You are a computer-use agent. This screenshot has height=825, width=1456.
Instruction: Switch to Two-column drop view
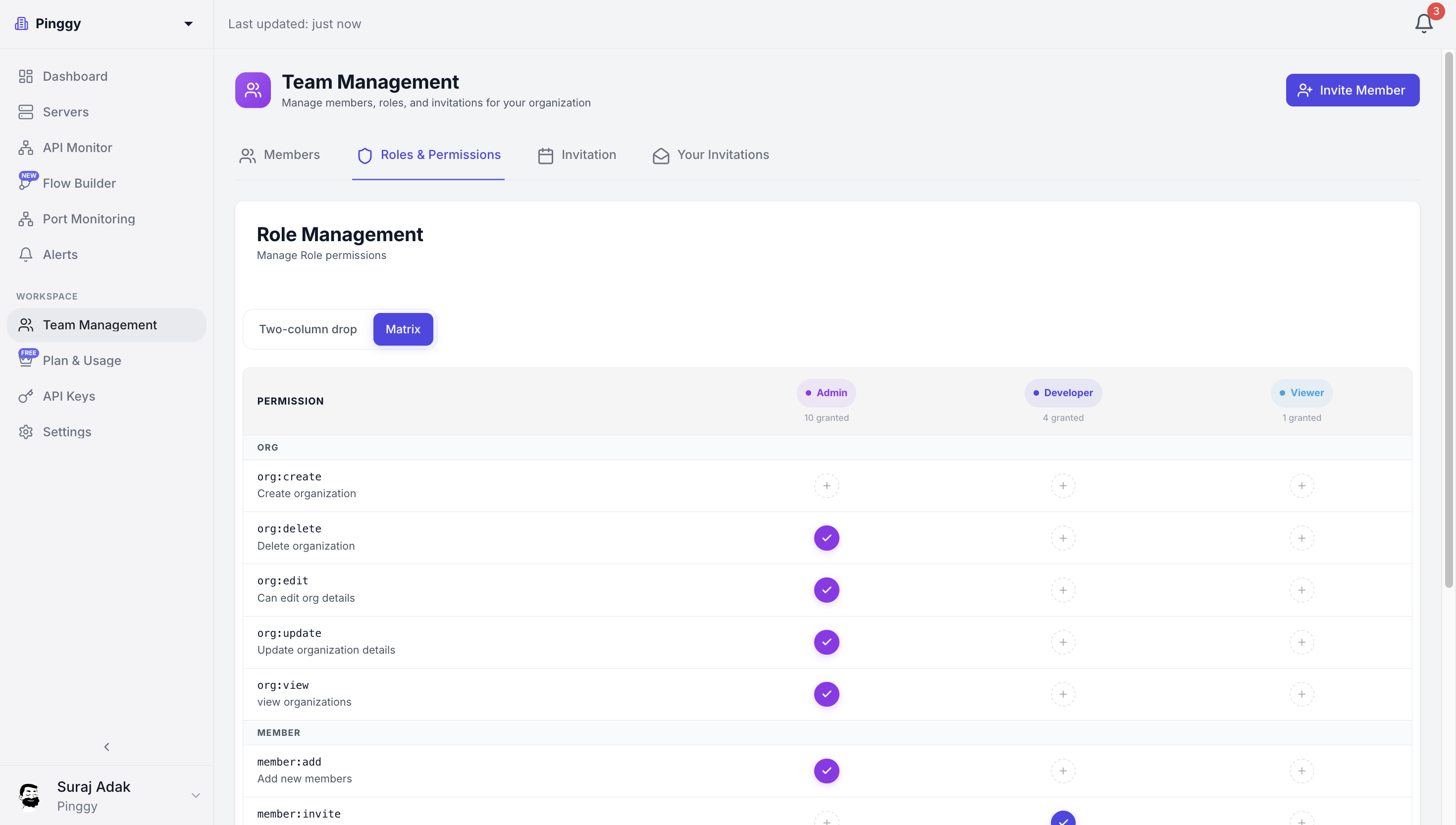308,329
